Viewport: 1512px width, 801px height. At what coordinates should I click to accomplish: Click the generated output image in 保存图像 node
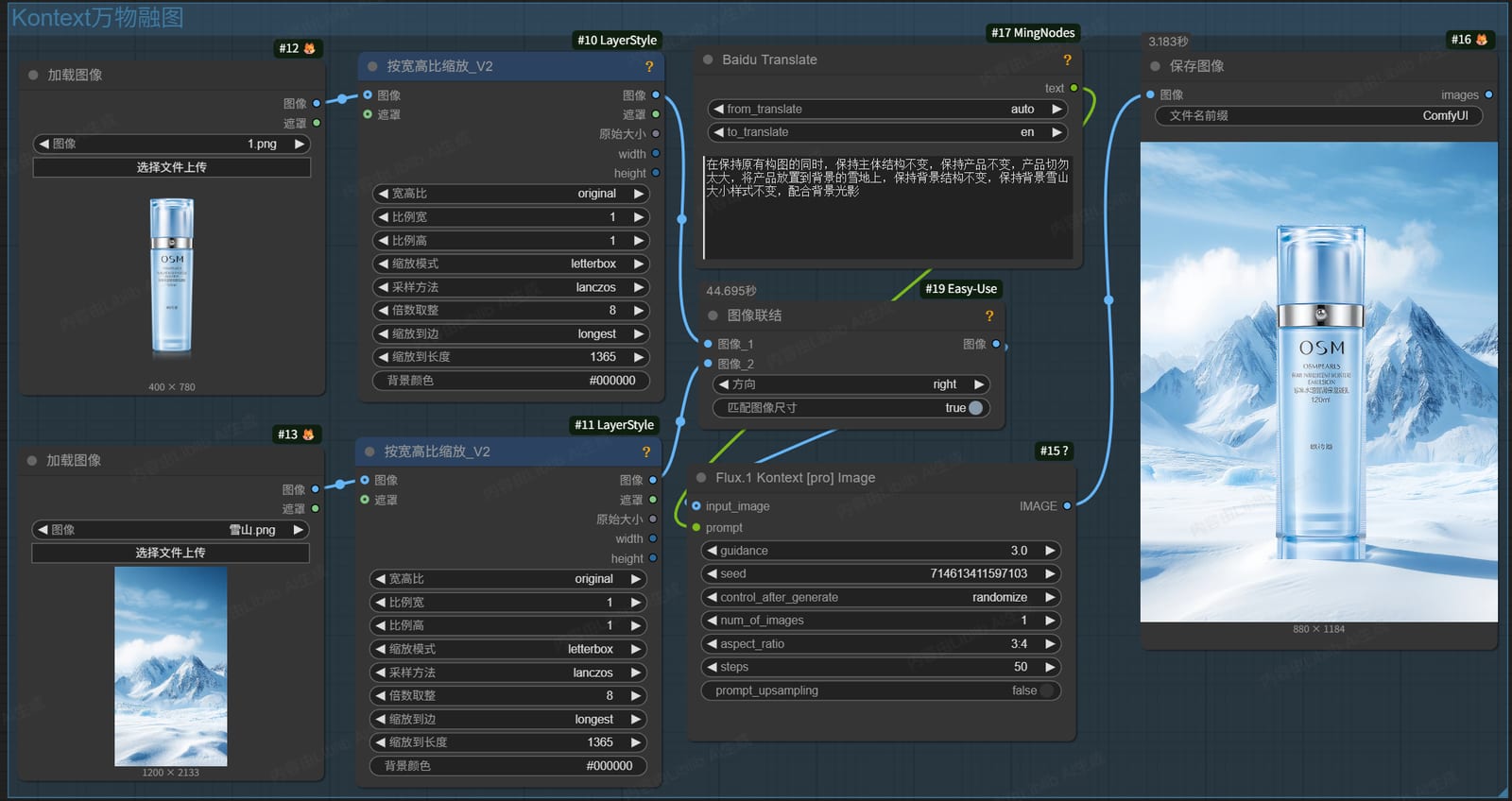(x=1319, y=382)
